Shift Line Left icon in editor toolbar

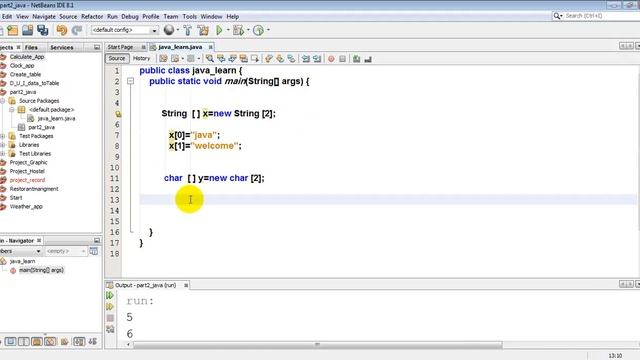click(x=306, y=59)
